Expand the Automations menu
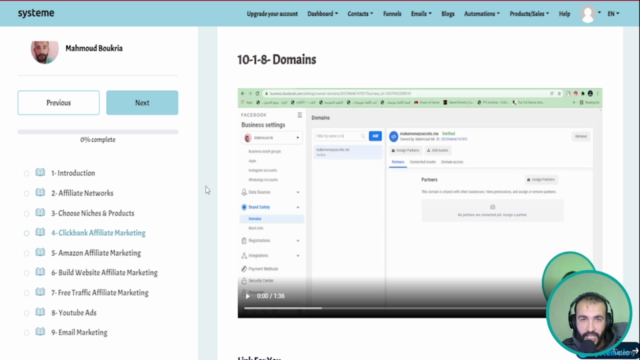 482,14
